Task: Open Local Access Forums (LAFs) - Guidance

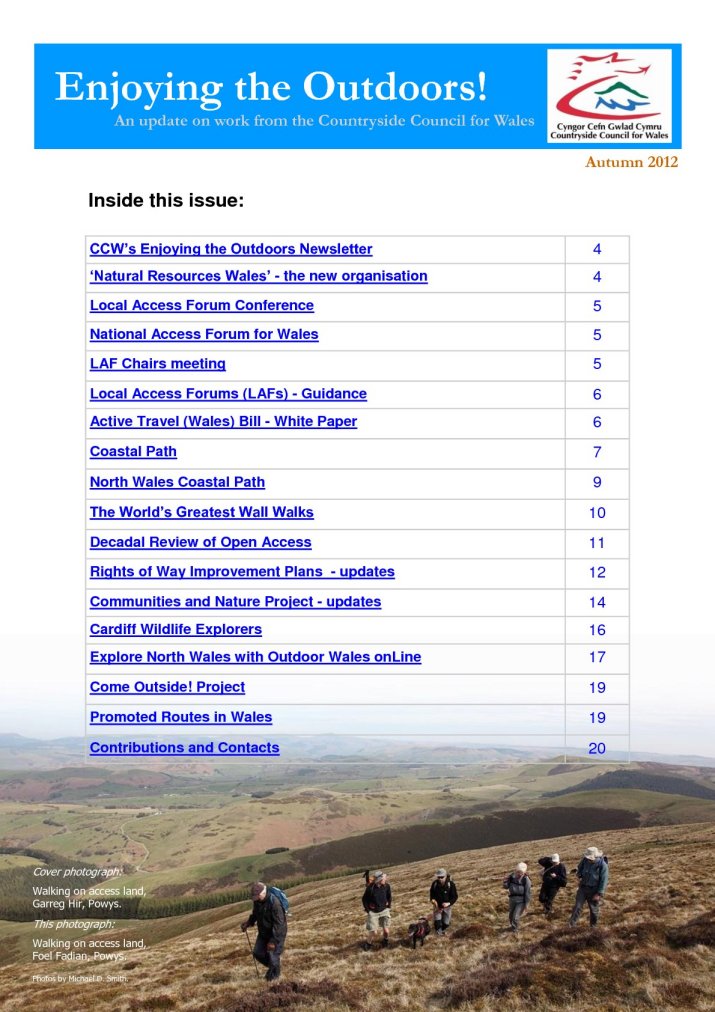Action: (228, 394)
